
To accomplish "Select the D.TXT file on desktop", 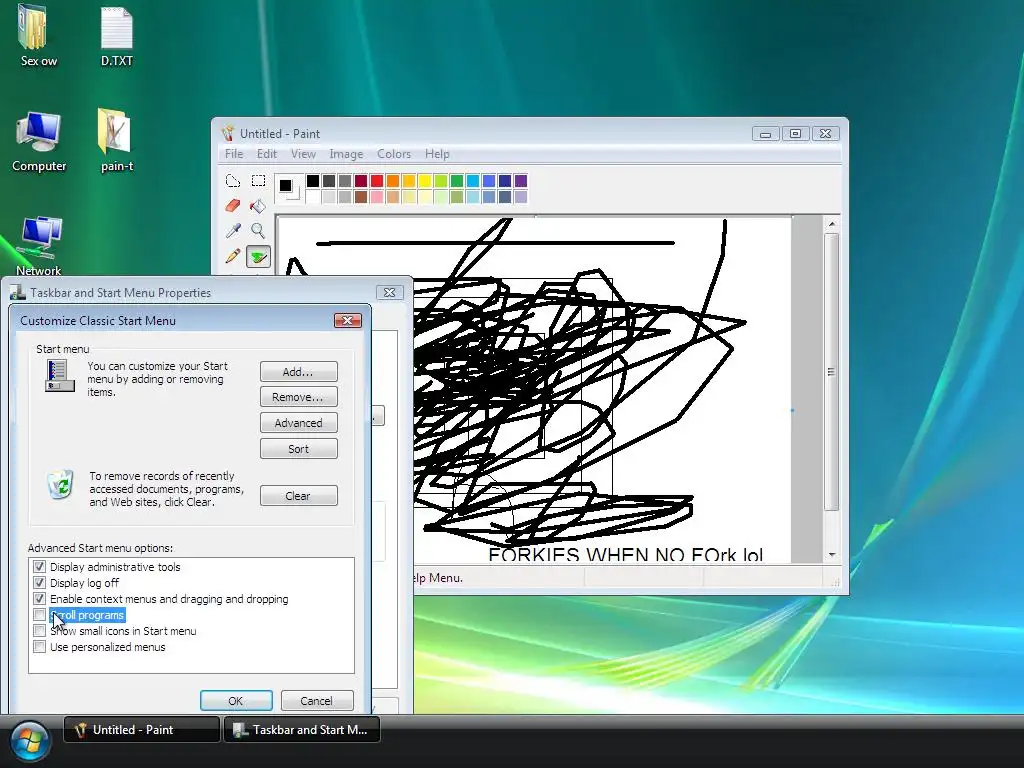I will [116, 37].
